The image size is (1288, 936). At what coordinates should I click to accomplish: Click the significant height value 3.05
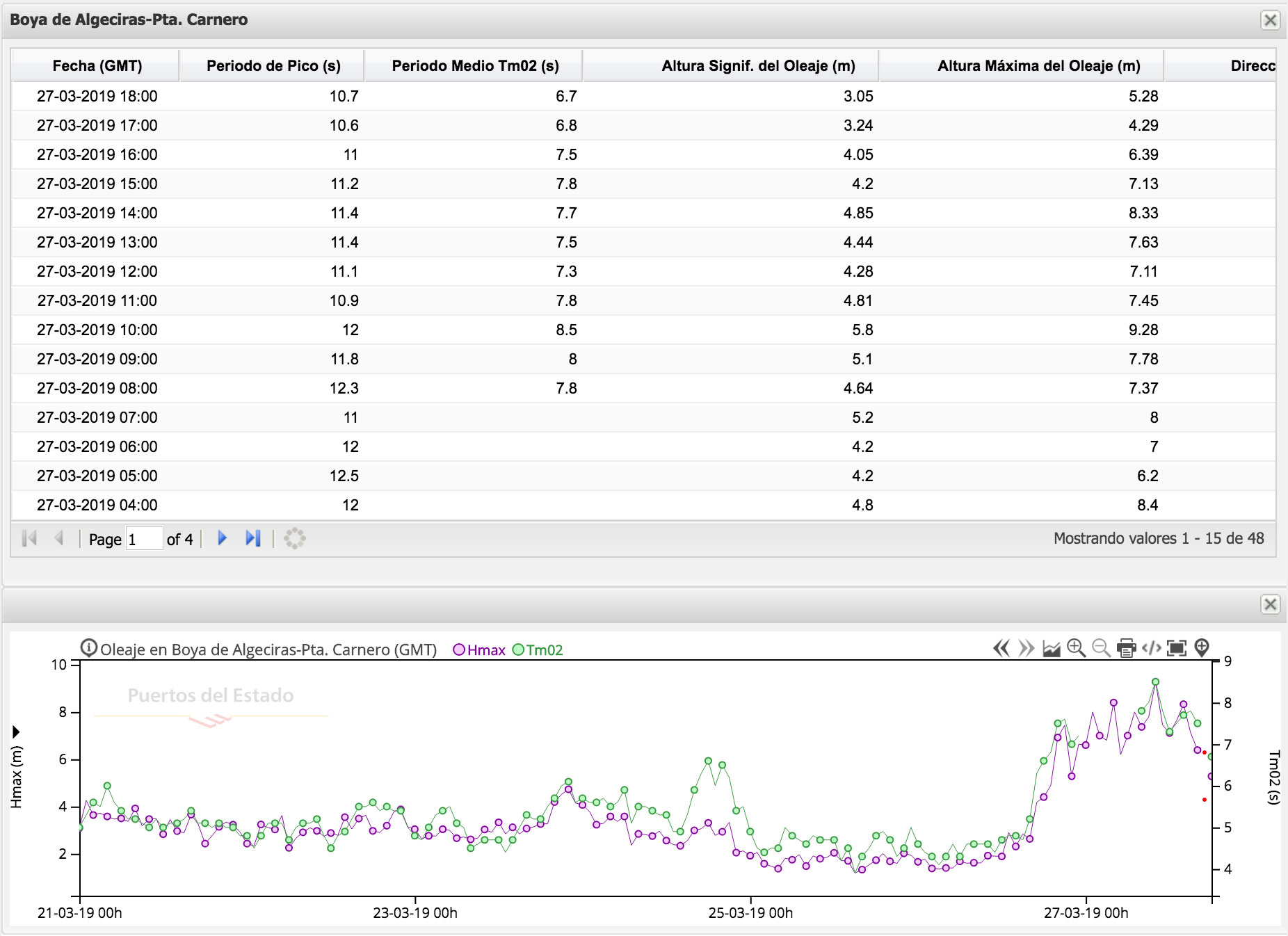[x=858, y=96]
